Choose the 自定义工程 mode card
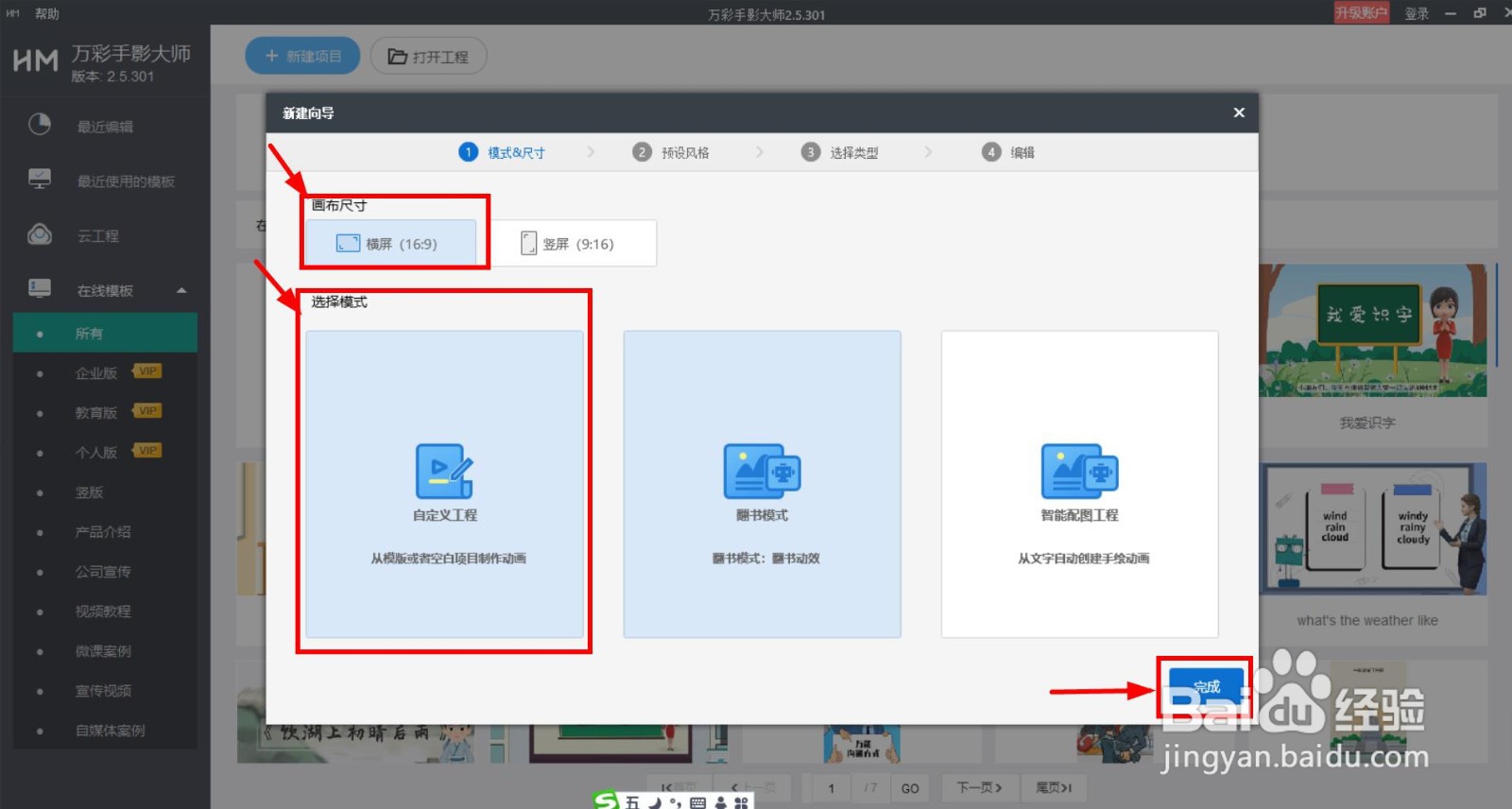The height and width of the screenshot is (809, 1512). point(444,484)
